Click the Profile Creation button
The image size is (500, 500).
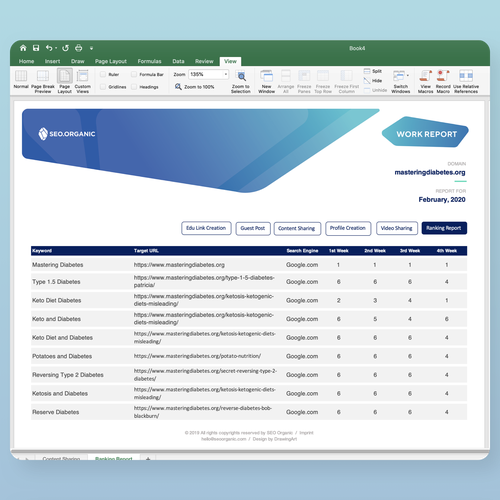348,228
